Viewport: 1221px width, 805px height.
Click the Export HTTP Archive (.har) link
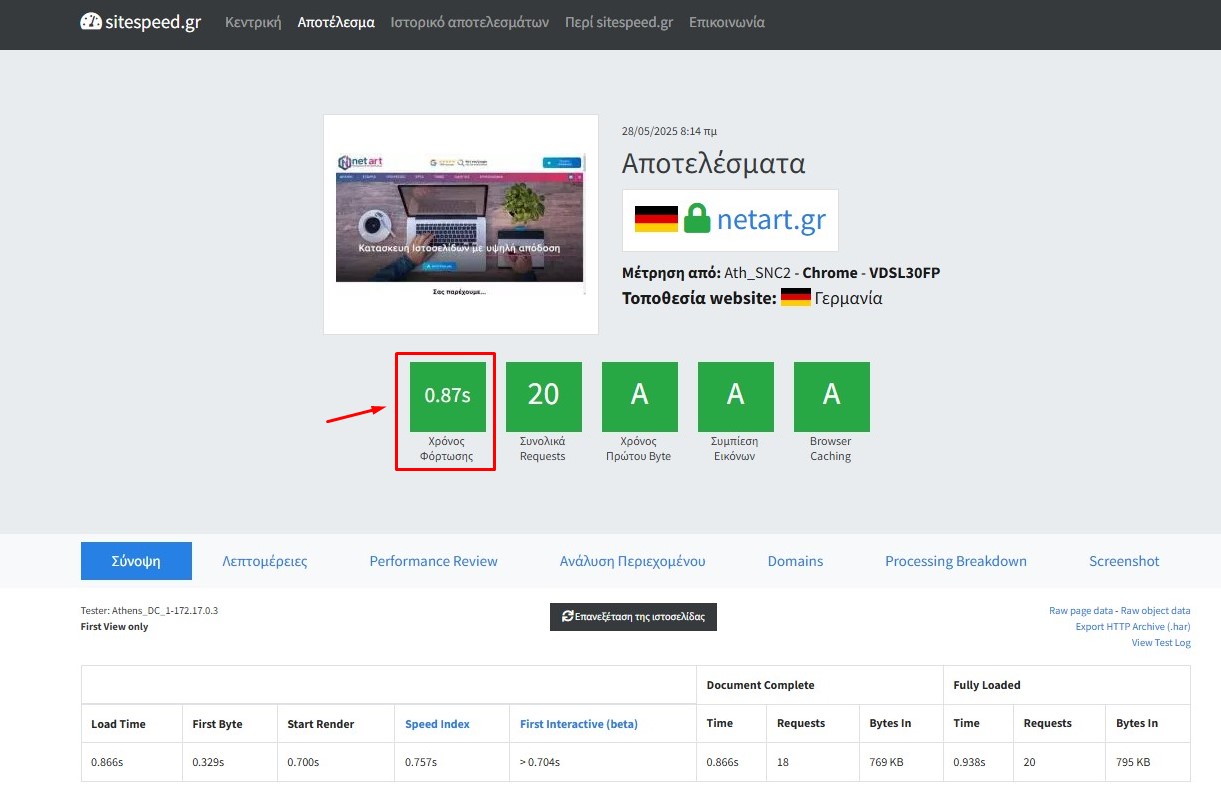[1132, 627]
